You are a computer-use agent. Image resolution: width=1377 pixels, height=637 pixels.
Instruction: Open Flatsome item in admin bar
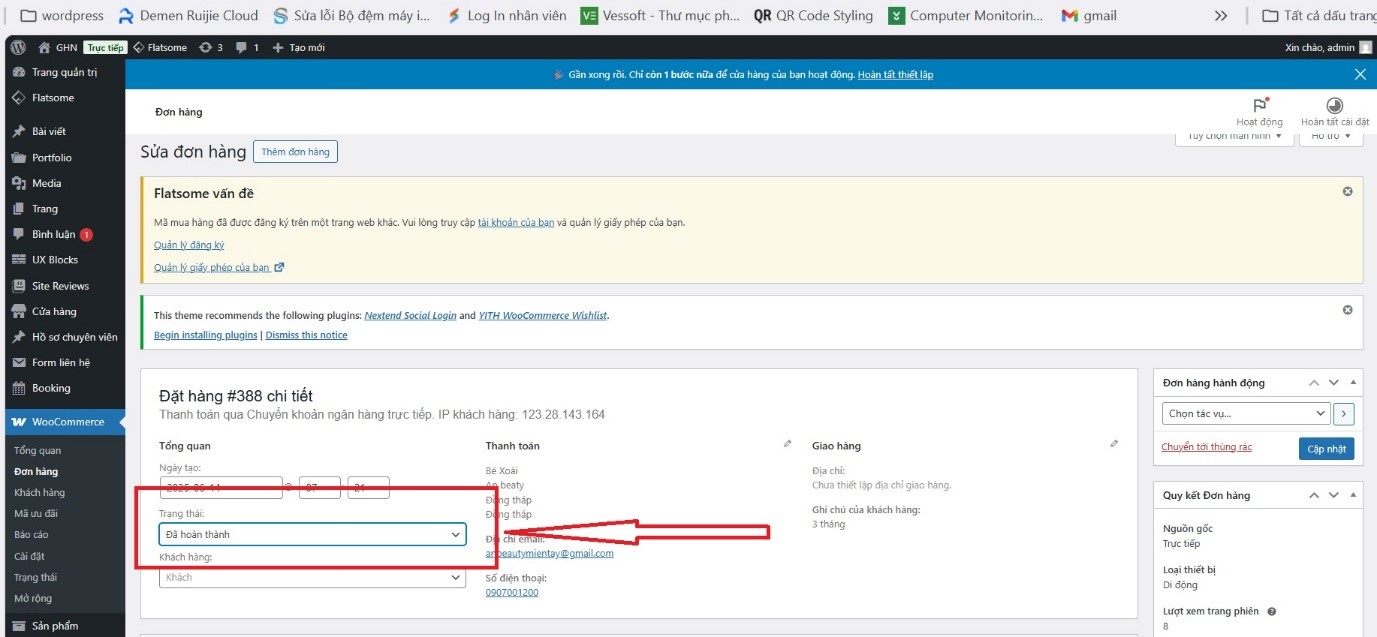[x=160, y=47]
